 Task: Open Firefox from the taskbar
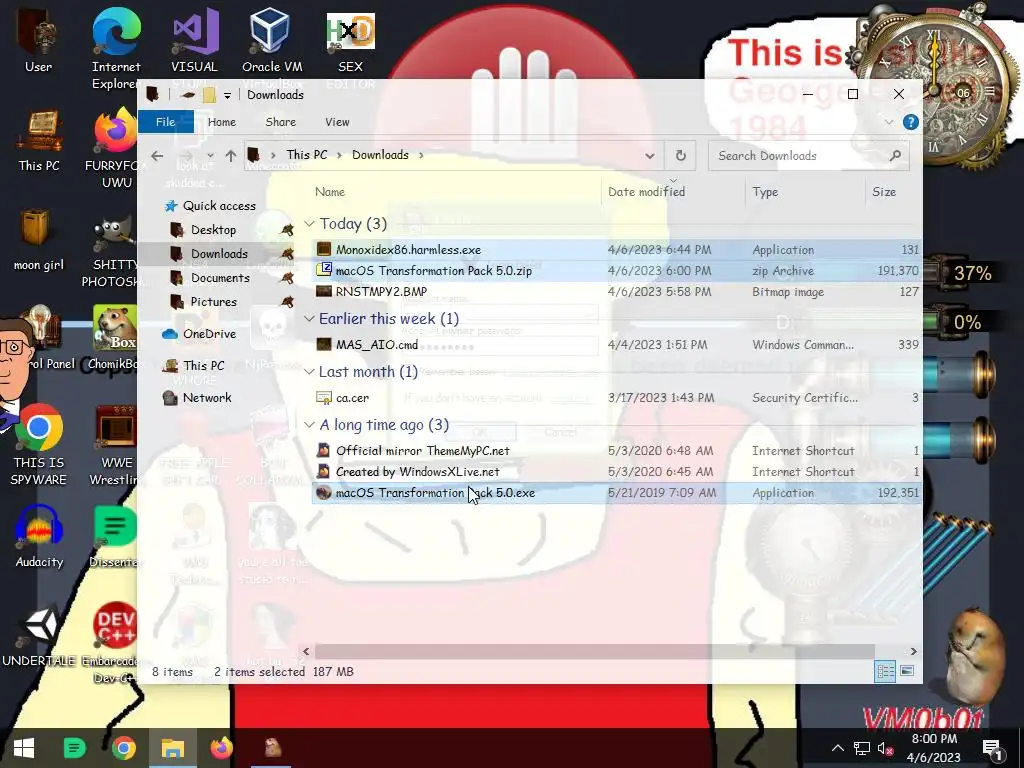[x=221, y=748]
